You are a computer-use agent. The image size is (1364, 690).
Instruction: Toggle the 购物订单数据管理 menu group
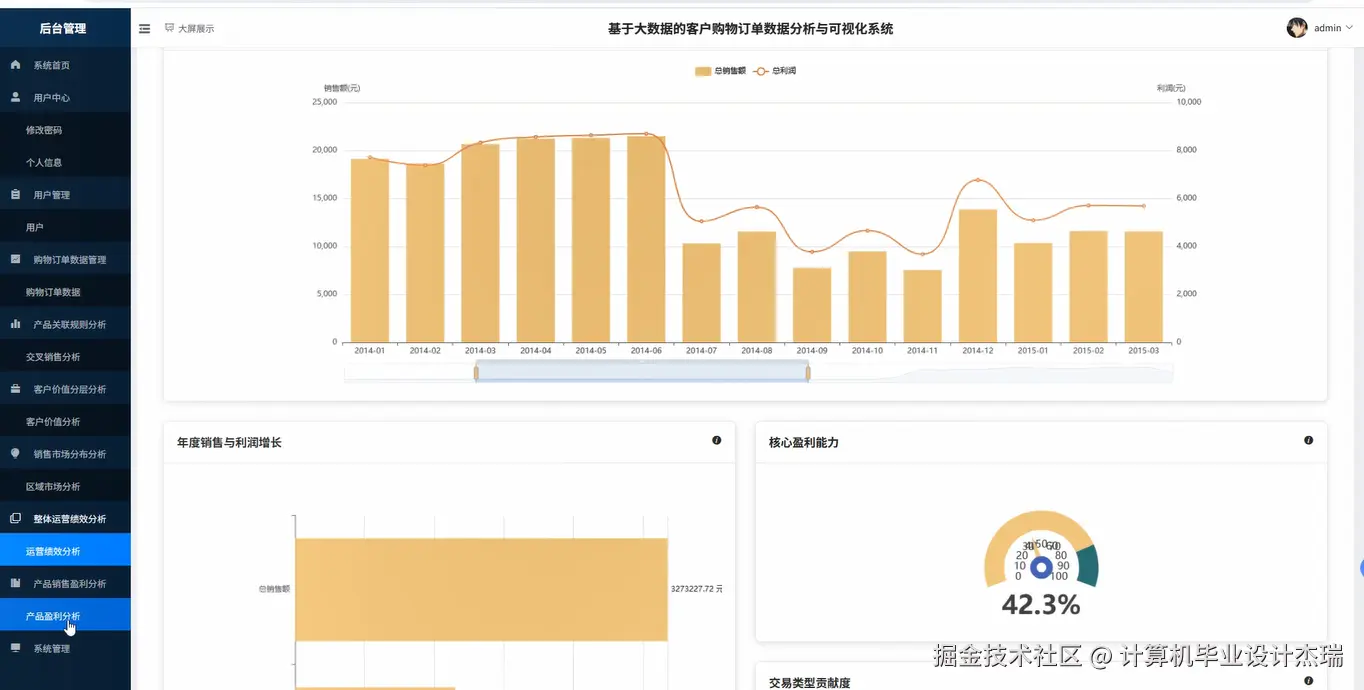[x=65, y=260]
